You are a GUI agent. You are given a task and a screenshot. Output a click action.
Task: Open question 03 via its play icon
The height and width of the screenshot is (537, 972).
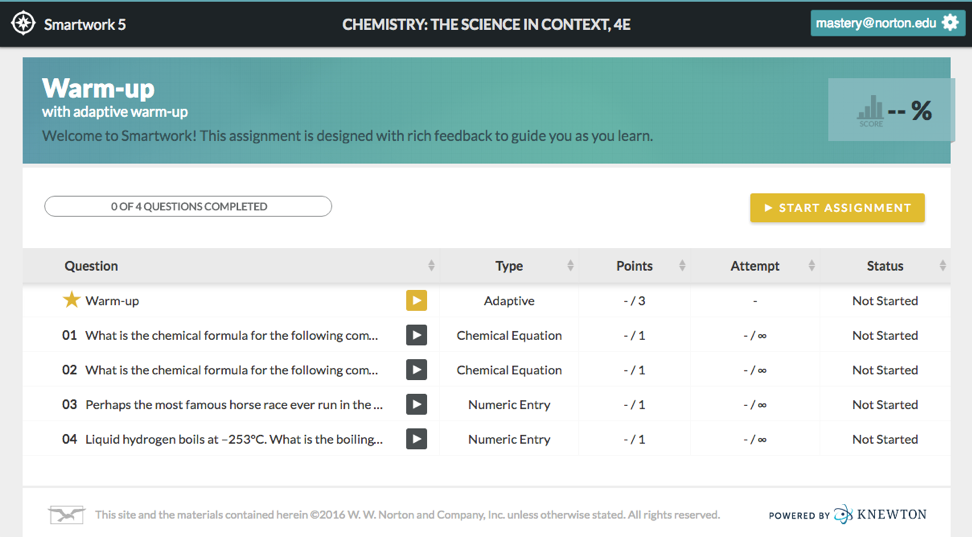pyautogui.click(x=416, y=405)
